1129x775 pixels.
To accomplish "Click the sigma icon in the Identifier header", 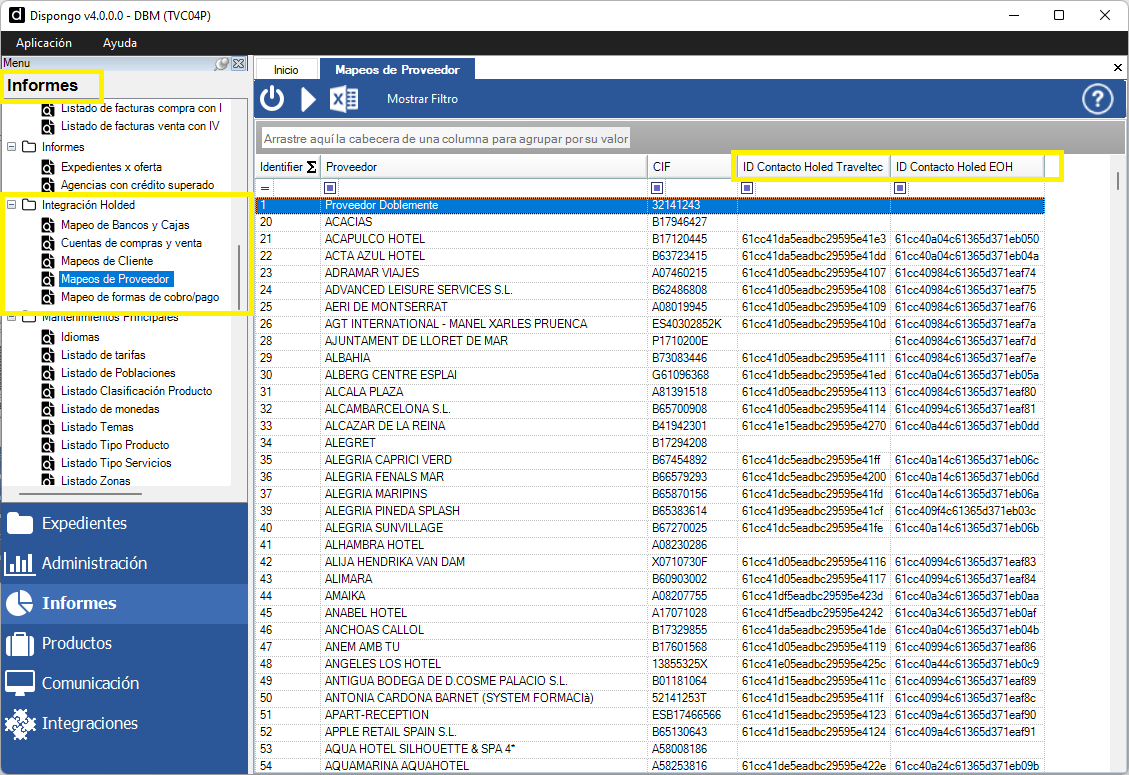I will (x=310, y=167).
